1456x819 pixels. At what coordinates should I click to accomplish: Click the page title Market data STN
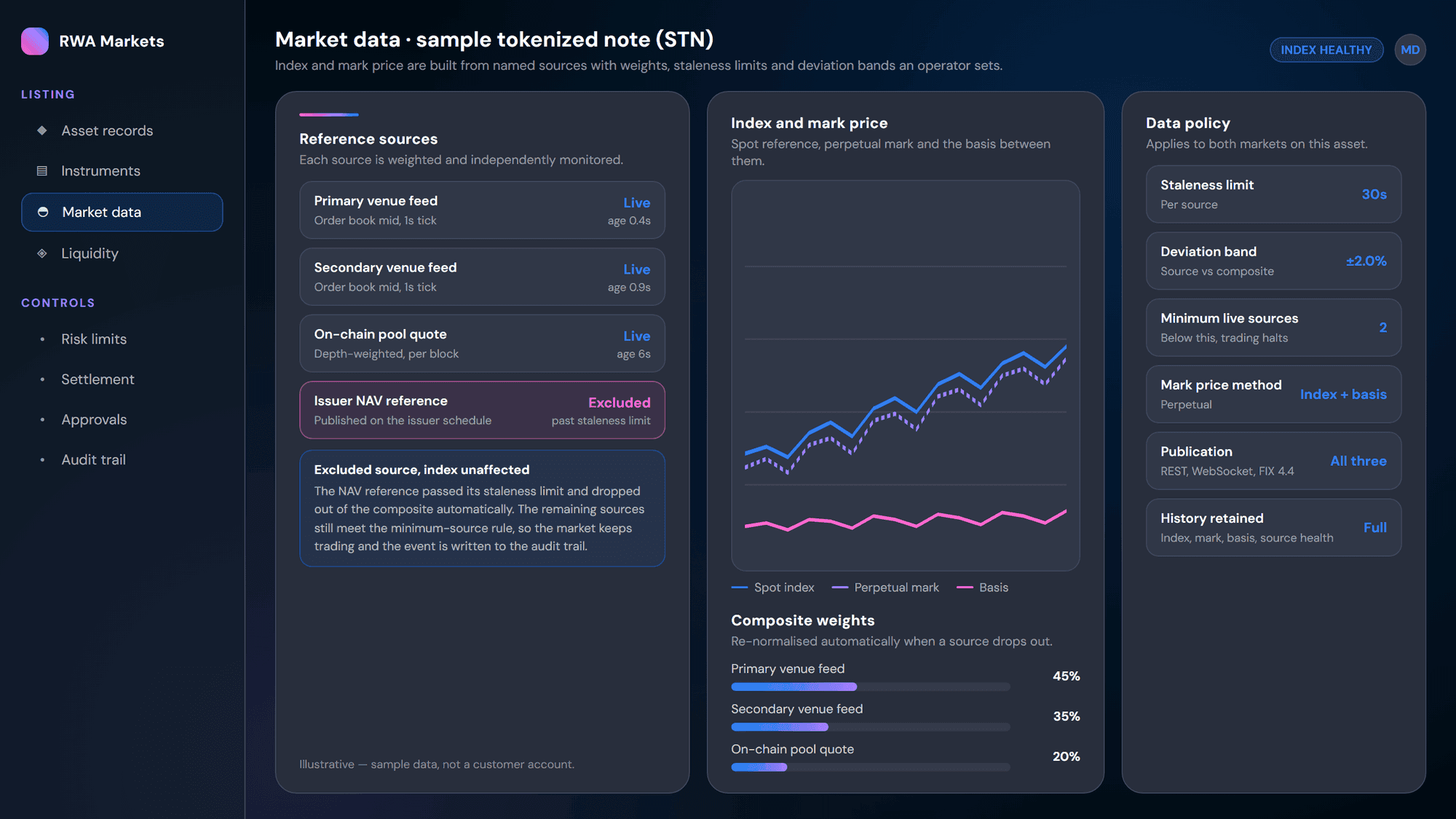pyautogui.click(x=494, y=39)
